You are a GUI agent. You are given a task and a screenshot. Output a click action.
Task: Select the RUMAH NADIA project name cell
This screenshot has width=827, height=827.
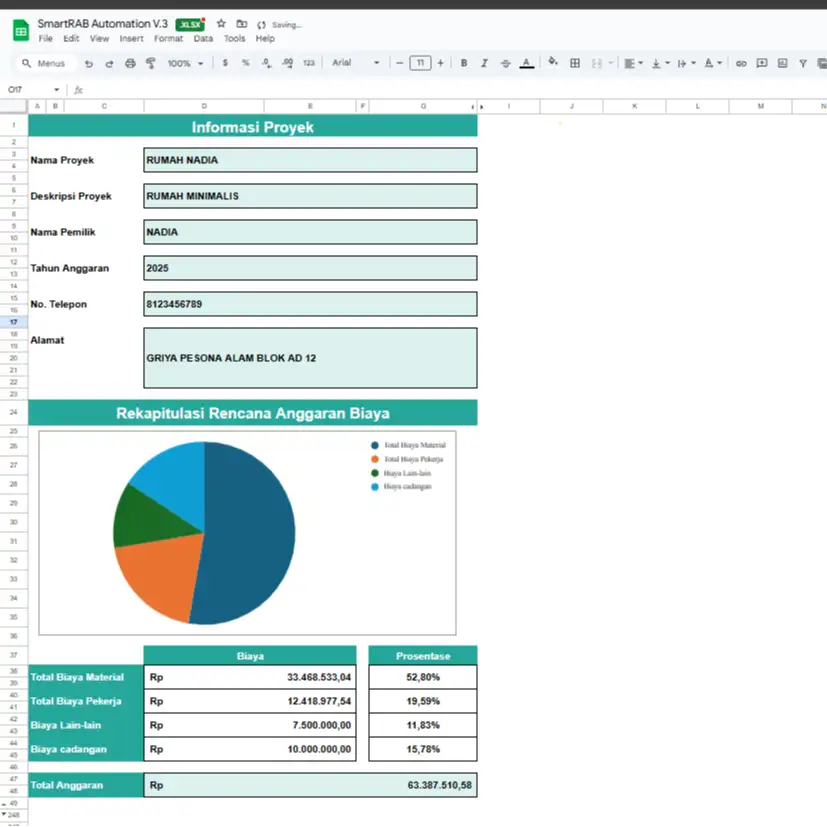point(310,160)
